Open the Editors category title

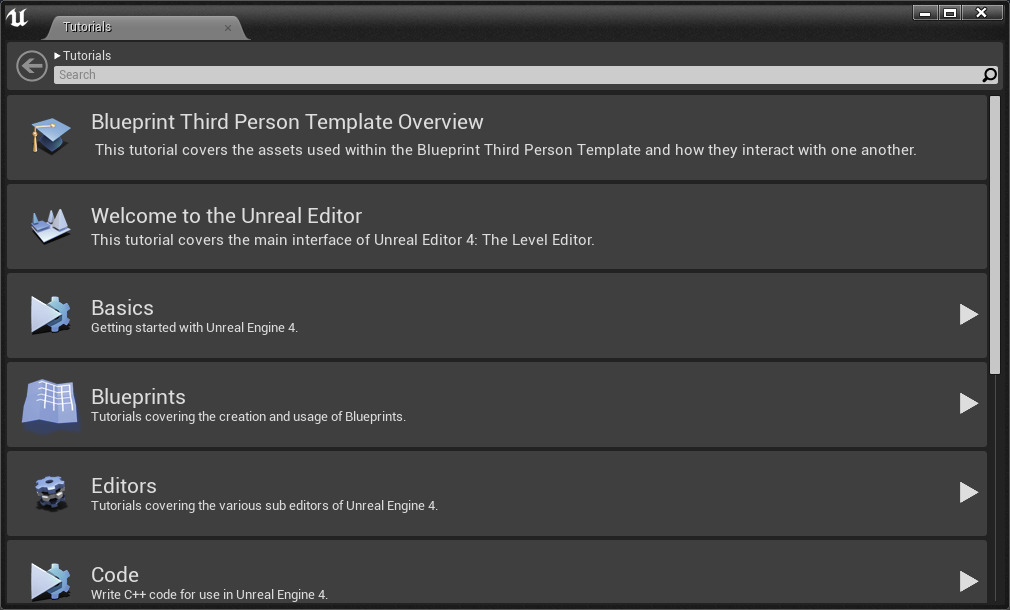(x=124, y=485)
